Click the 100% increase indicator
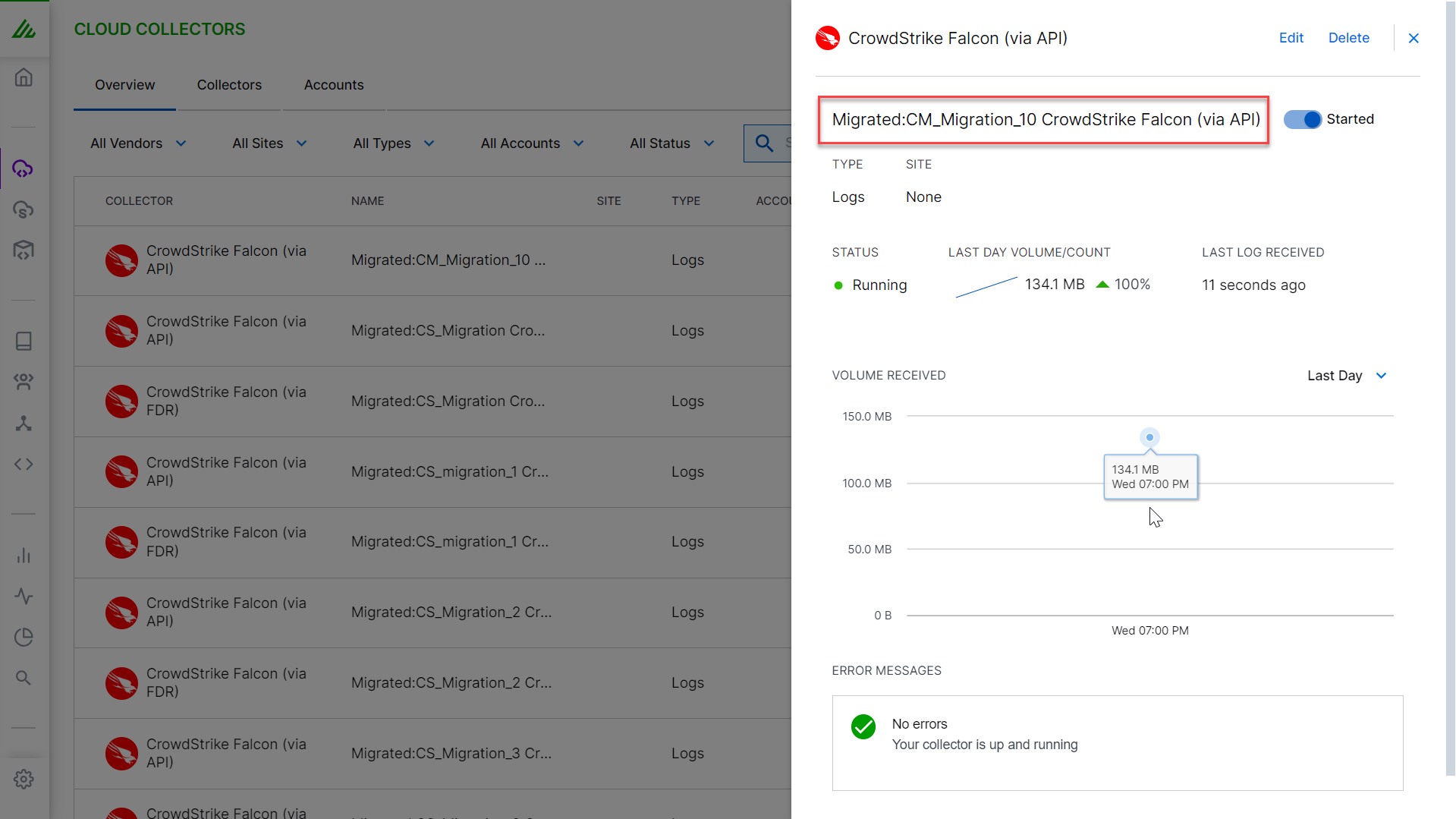 click(1124, 285)
